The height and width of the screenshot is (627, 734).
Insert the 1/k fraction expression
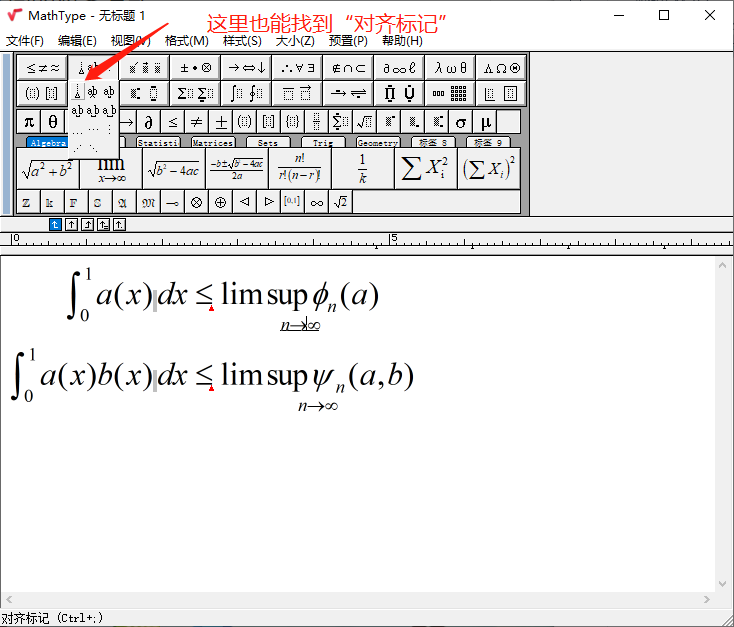tap(363, 169)
